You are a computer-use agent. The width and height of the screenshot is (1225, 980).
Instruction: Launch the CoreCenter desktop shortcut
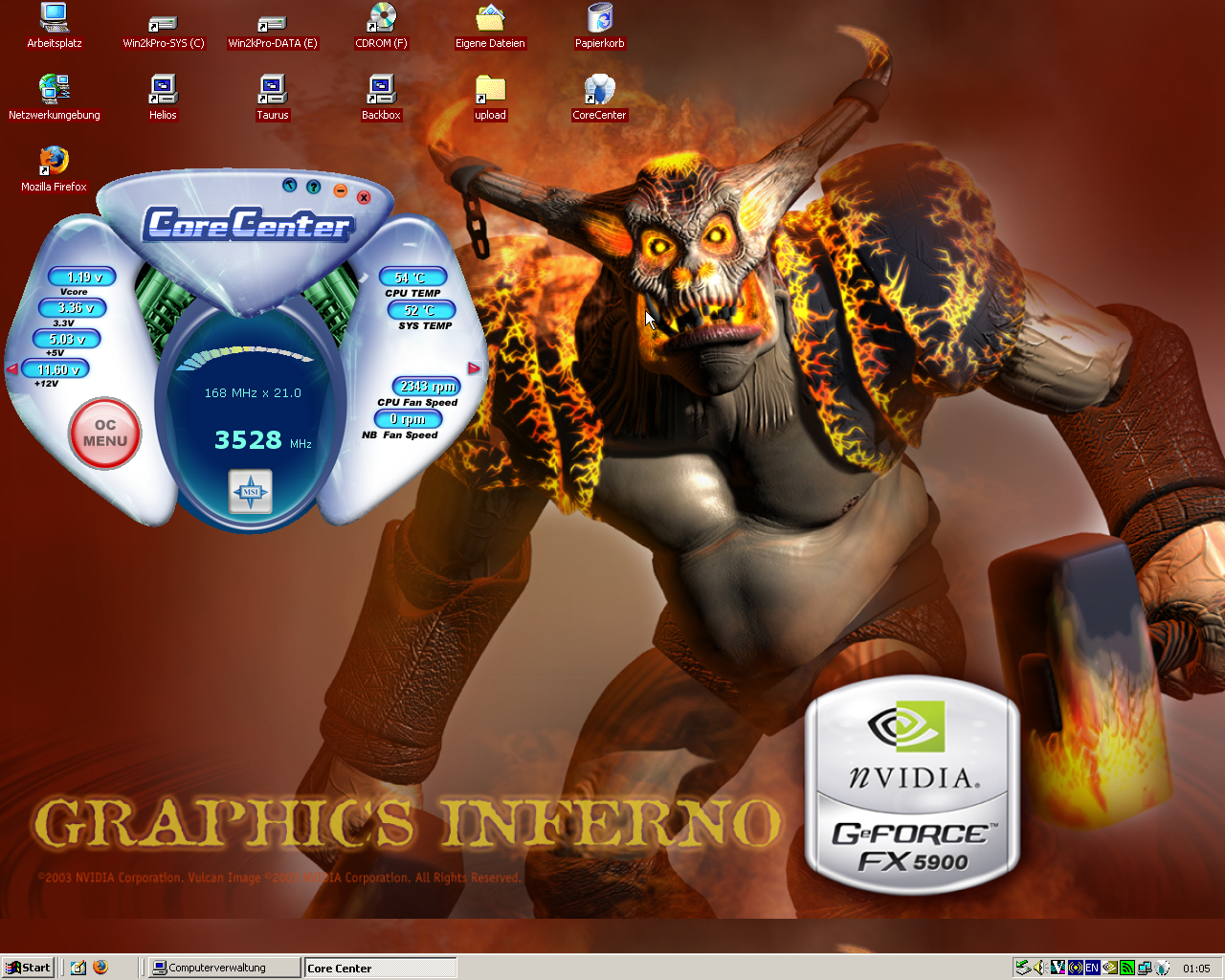click(x=599, y=99)
